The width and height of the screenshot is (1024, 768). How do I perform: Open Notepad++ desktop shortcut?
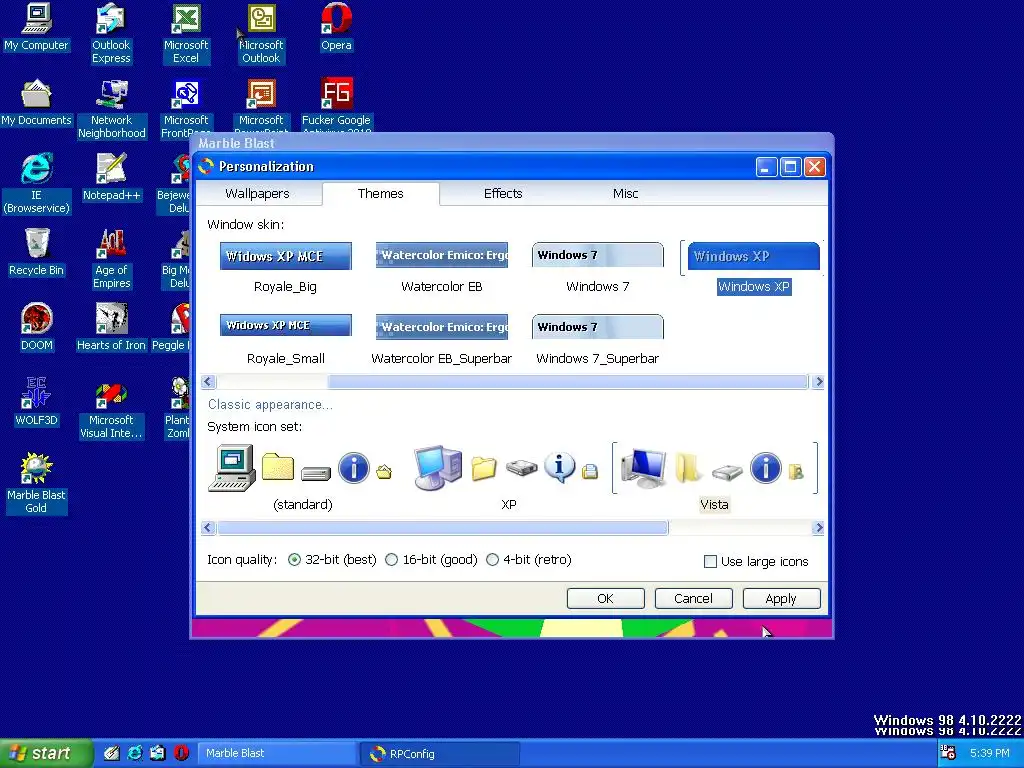pos(111,178)
